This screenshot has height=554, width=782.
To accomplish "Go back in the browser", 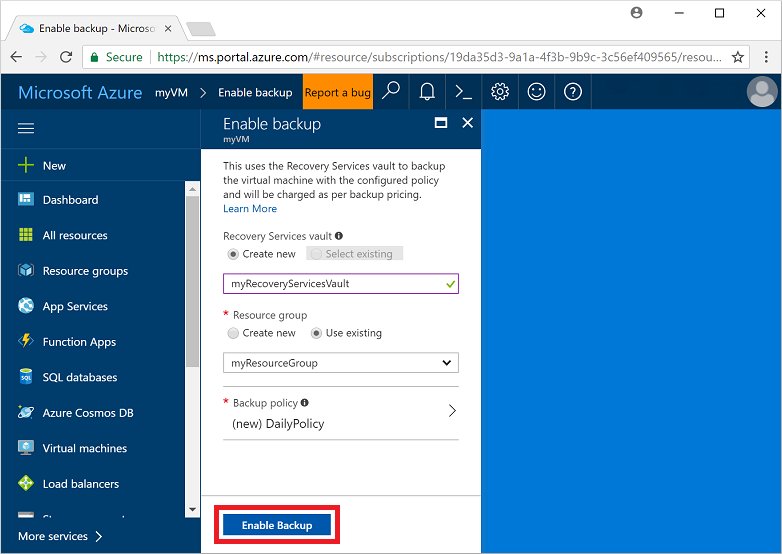I will point(16,57).
